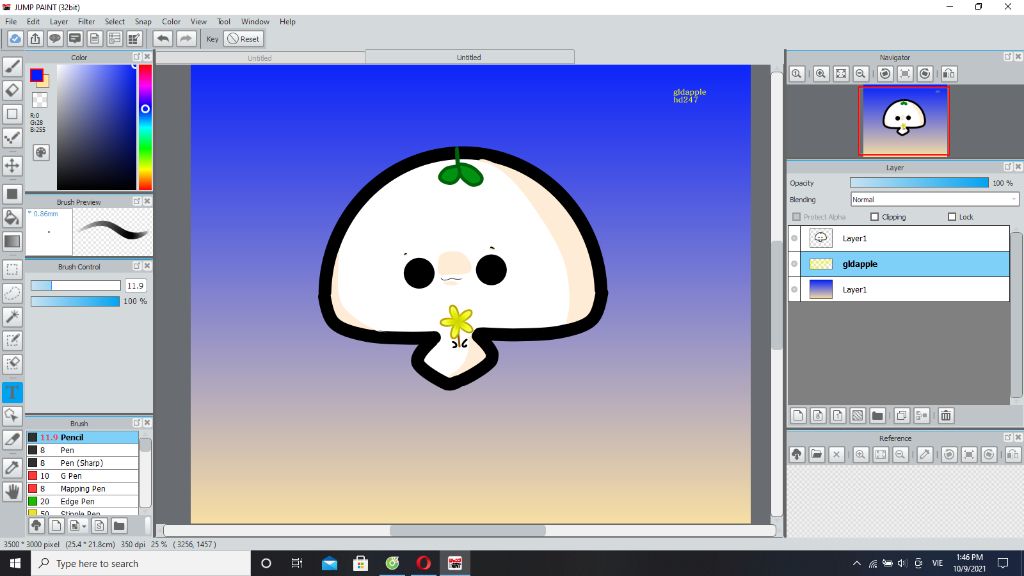Choose the Lasso selection tool
The height and width of the screenshot is (576, 1024).
point(12,293)
